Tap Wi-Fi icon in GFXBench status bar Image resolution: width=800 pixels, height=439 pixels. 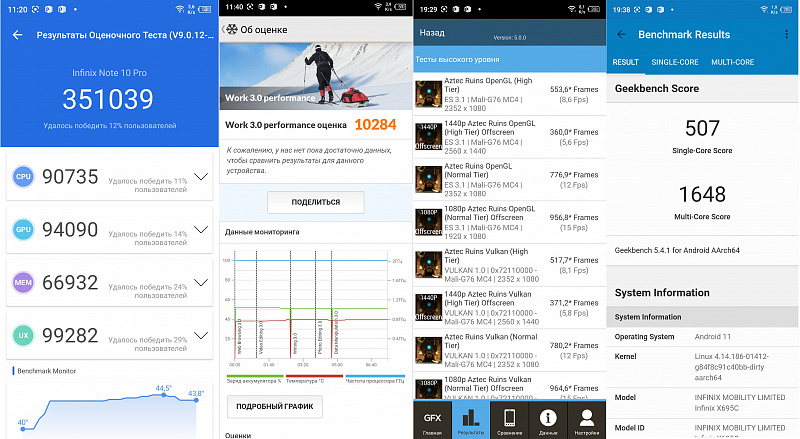[x=573, y=9]
